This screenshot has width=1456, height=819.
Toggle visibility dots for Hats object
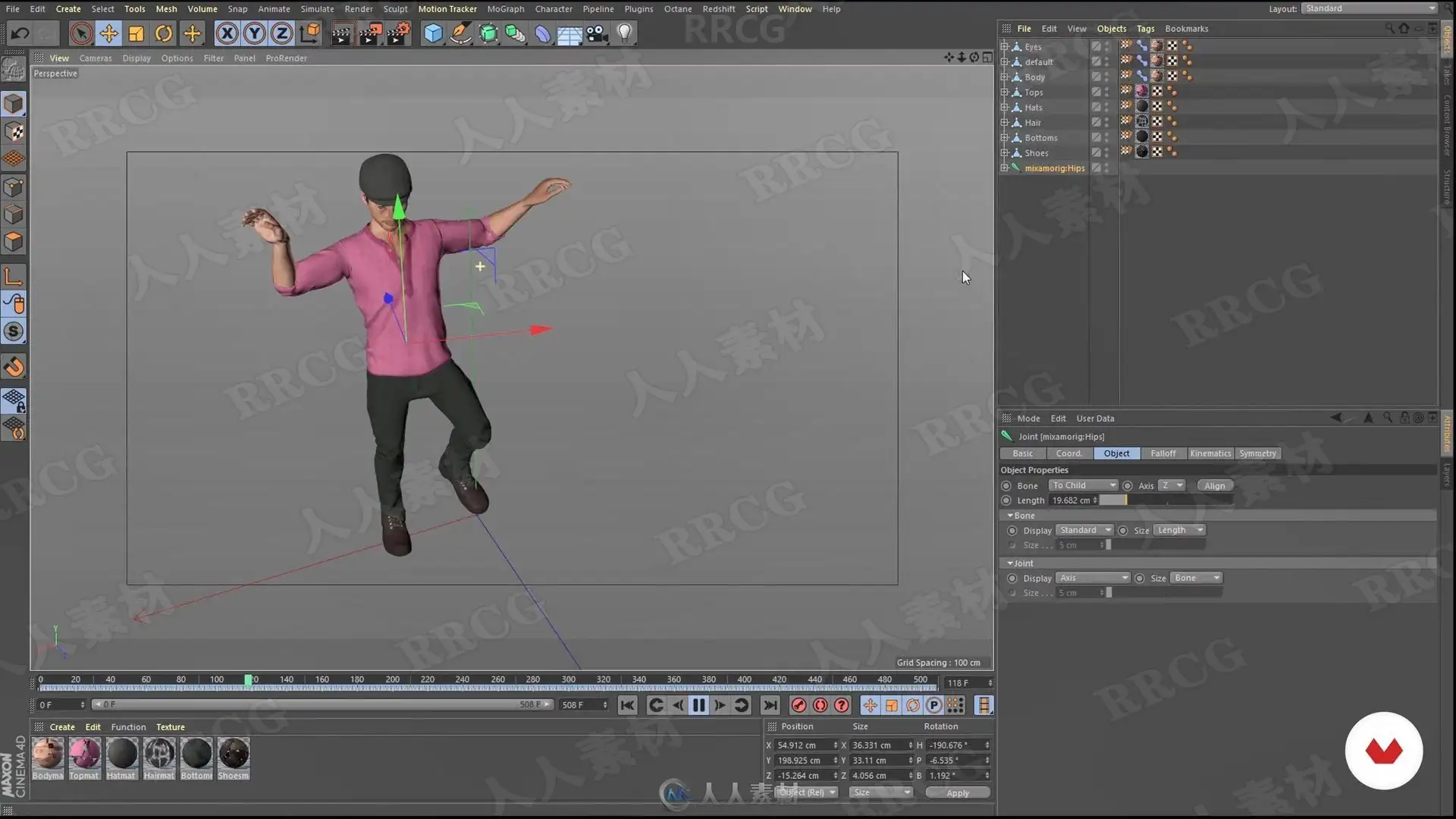point(1107,107)
